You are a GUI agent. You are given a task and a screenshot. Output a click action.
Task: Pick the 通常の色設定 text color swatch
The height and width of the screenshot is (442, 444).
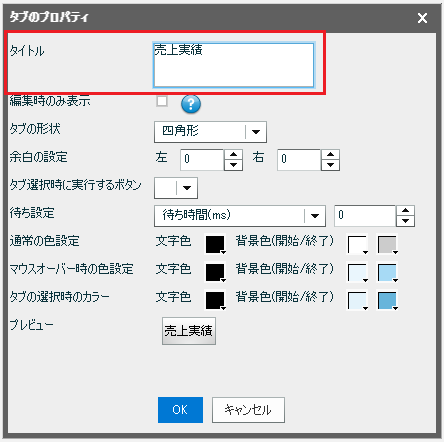pos(215,244)
